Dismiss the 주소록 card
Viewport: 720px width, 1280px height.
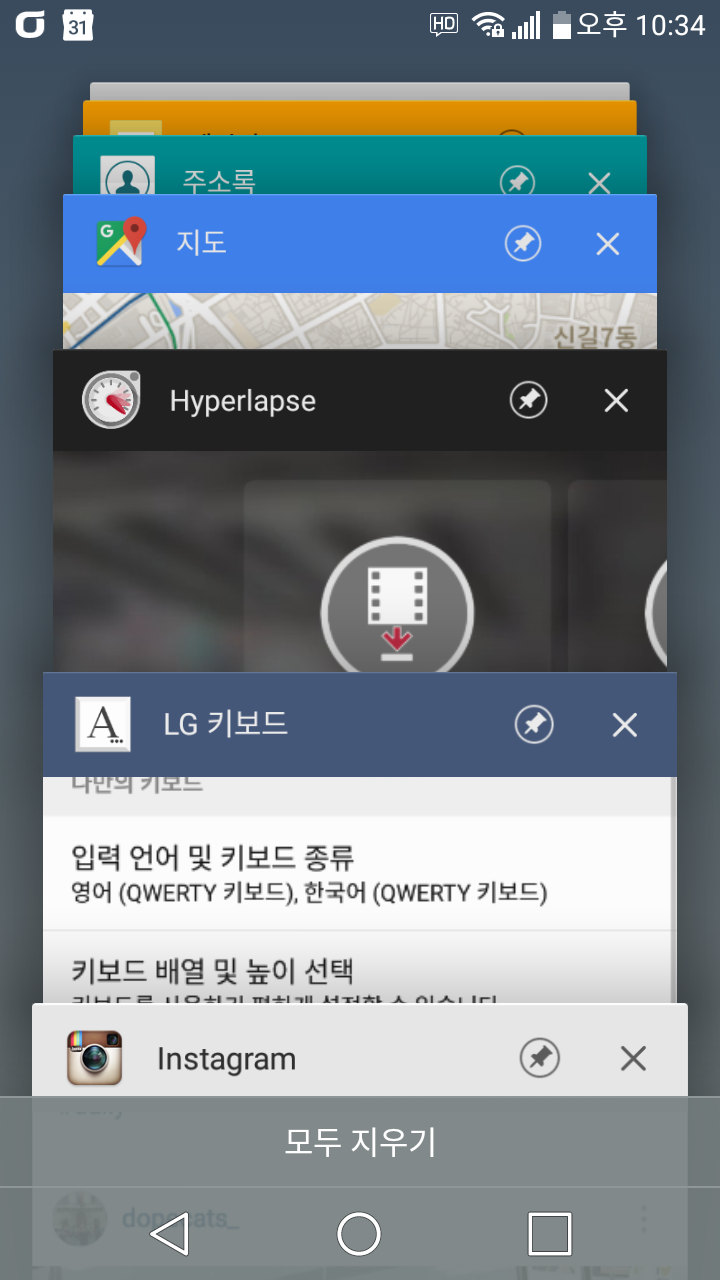[x=599, y=183]
